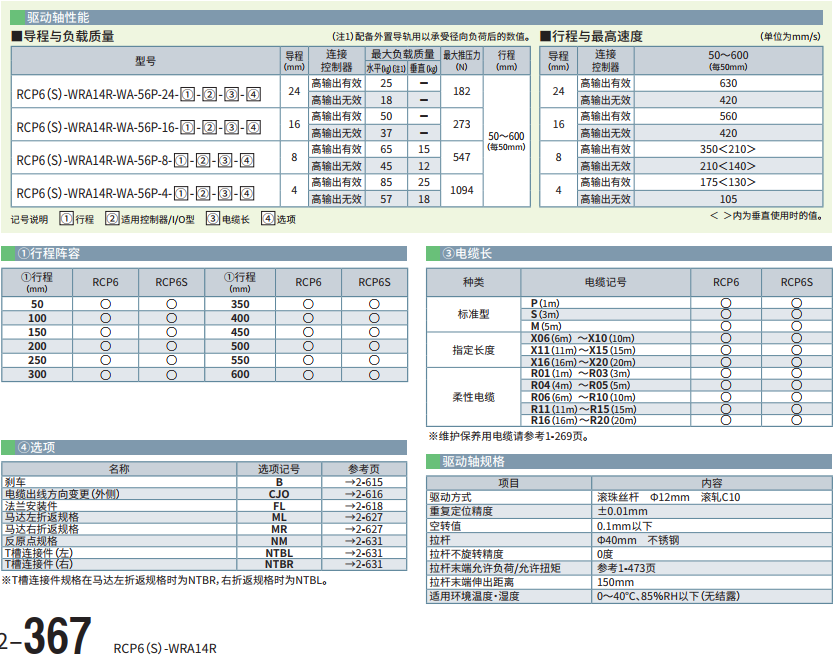836x656 pixels.
Task: Click the 柔性电缆 category cell
Action: click(473, 397)
